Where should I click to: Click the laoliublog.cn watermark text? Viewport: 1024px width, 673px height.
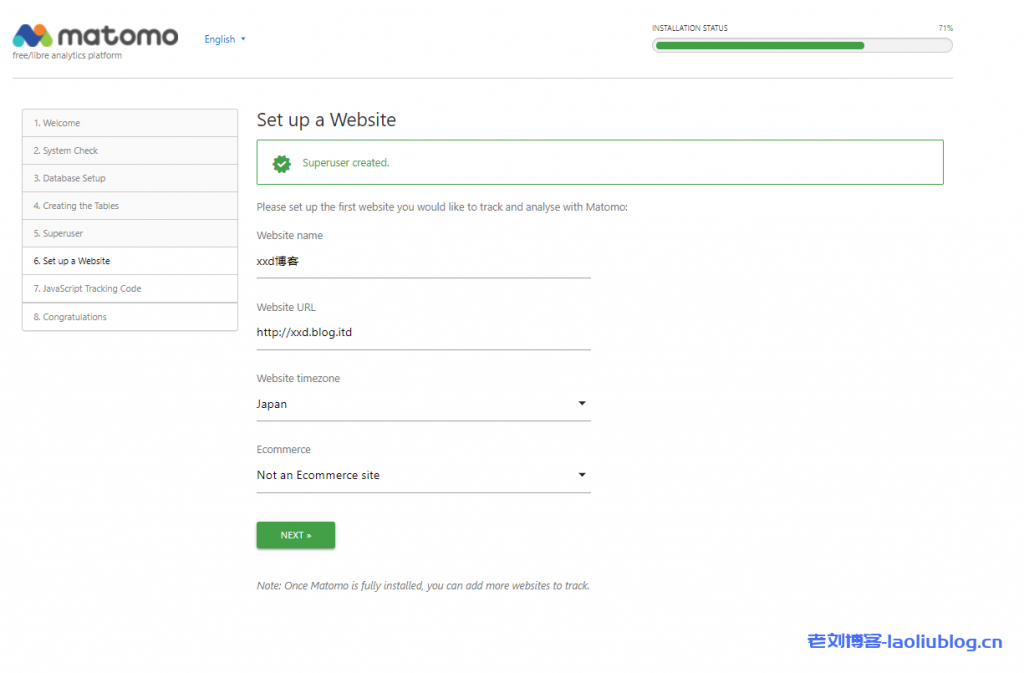pyautogui.click(x=904, y=642)
